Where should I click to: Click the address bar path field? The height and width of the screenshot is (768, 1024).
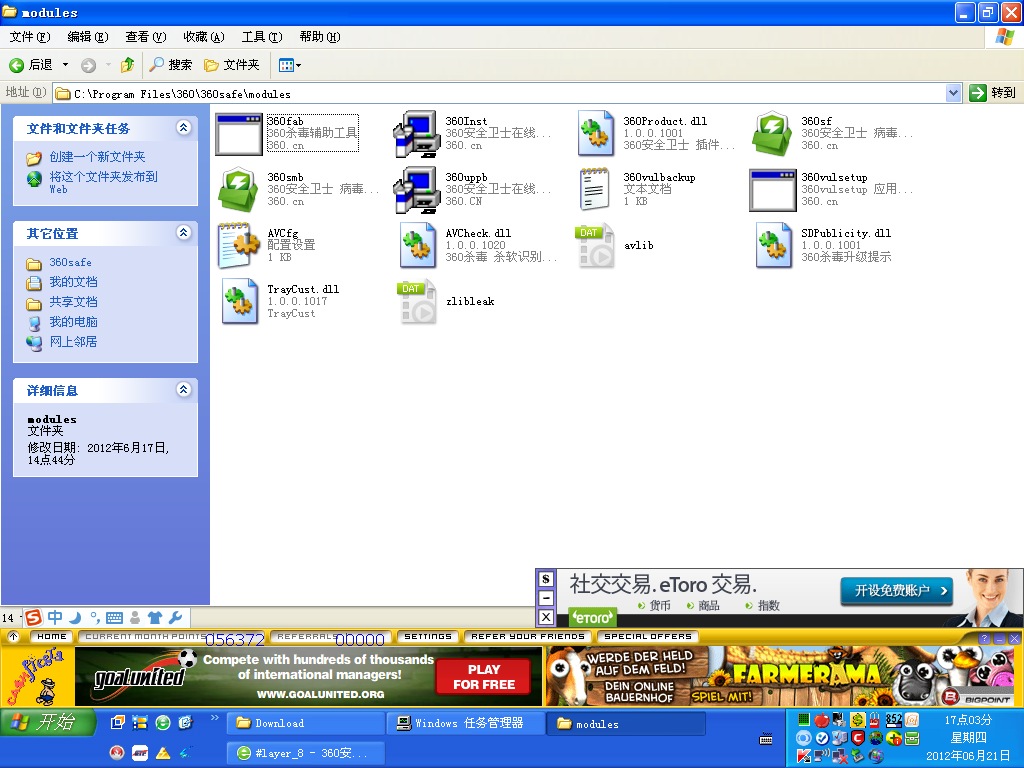click(499, 93)
